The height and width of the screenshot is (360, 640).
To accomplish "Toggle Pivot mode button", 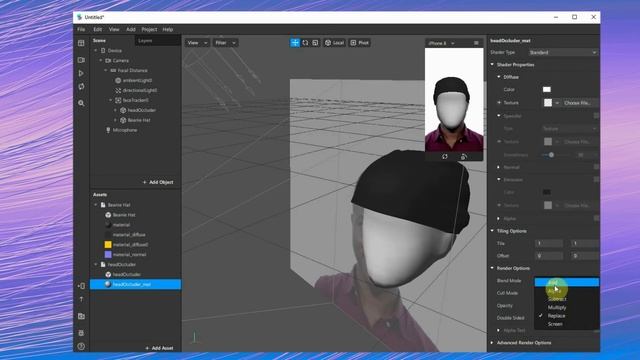I will coord(360,43).
